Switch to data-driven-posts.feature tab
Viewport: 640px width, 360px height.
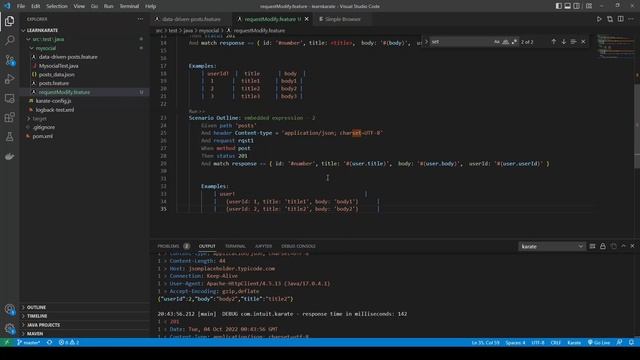(191, 19)
